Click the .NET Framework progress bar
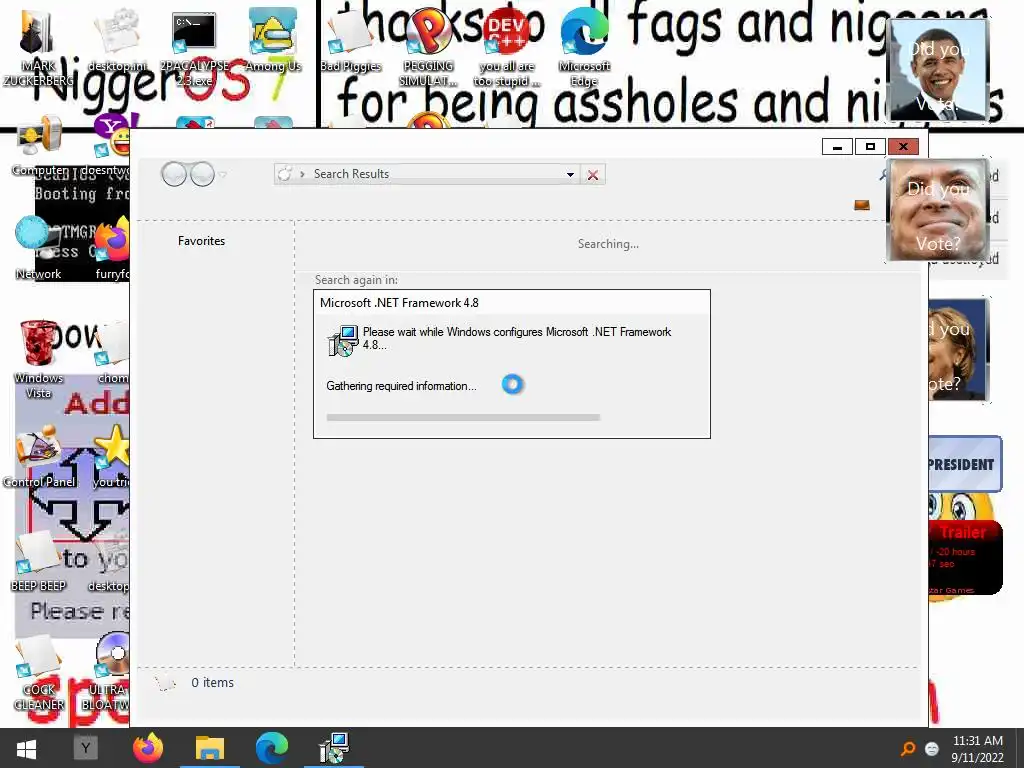This screenshot has width=1024, height=768. click(x=463, y=417)
